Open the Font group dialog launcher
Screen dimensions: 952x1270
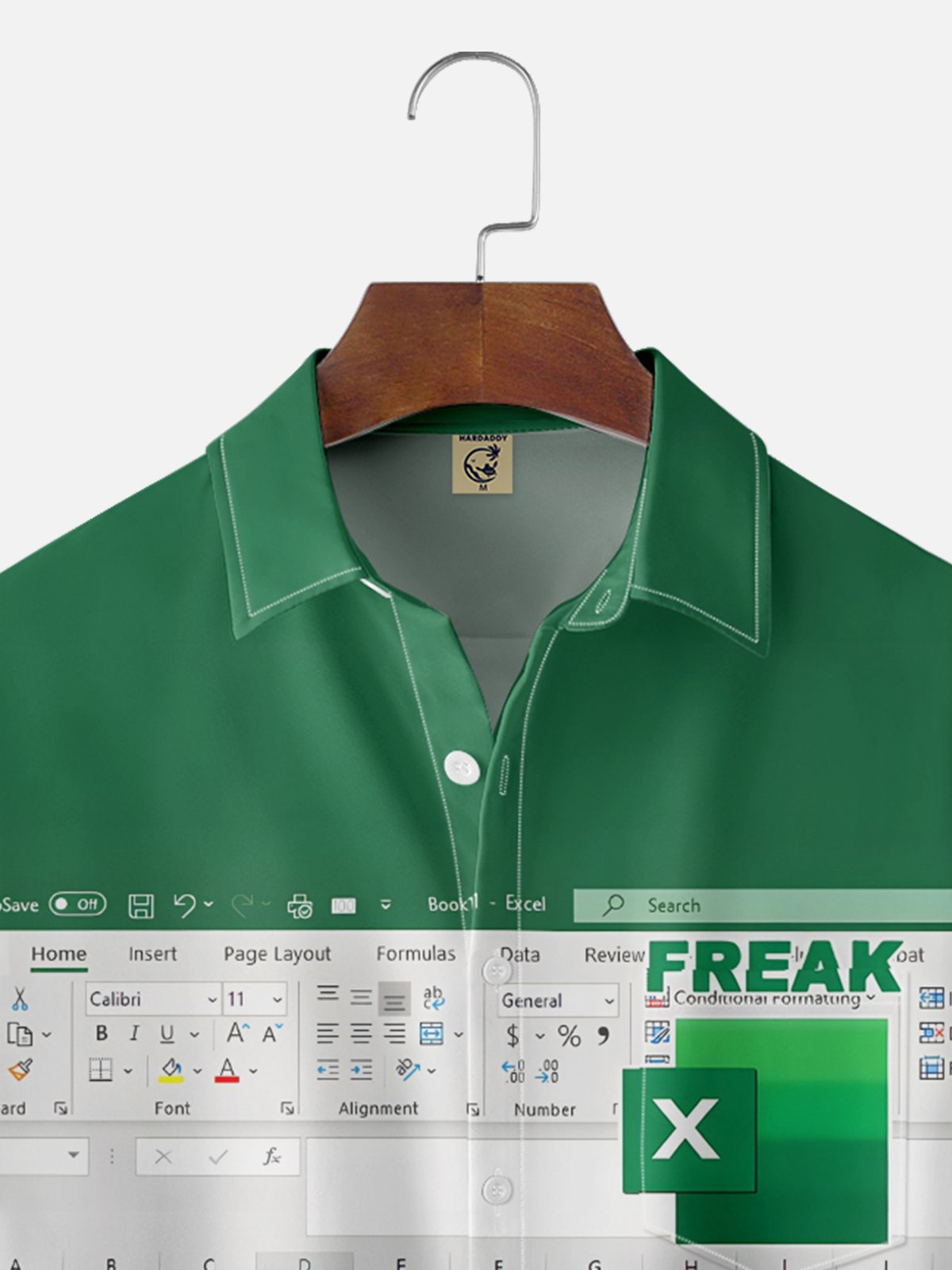point(287,1108)
